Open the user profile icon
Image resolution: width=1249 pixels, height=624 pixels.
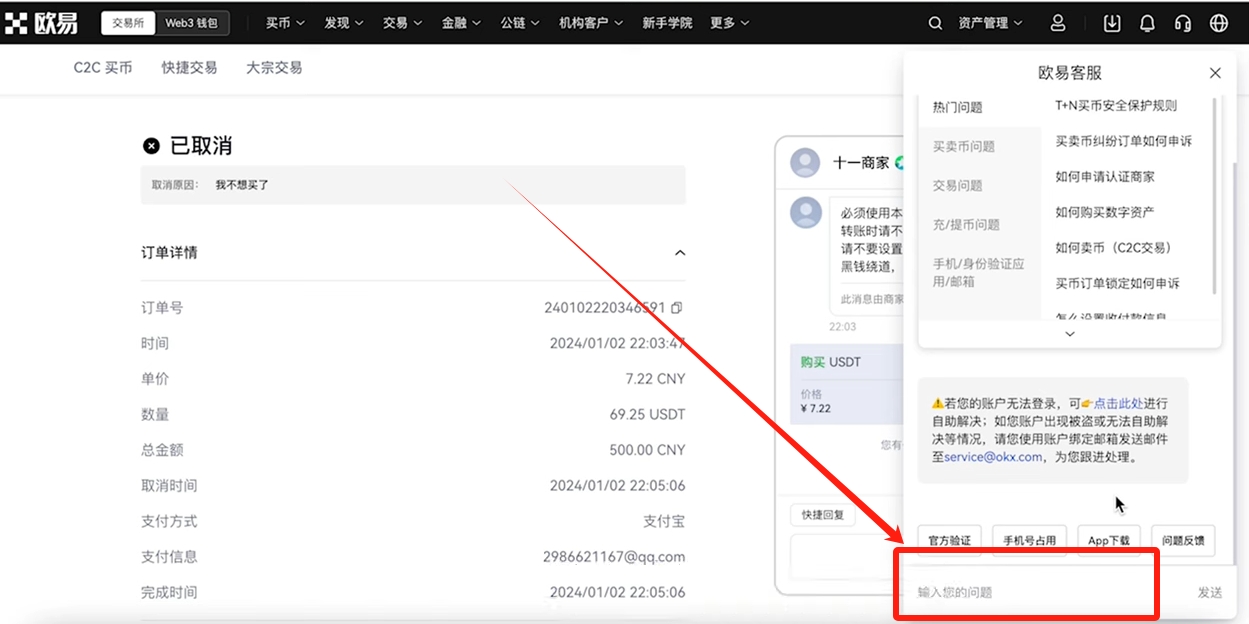click(1058, 23)
